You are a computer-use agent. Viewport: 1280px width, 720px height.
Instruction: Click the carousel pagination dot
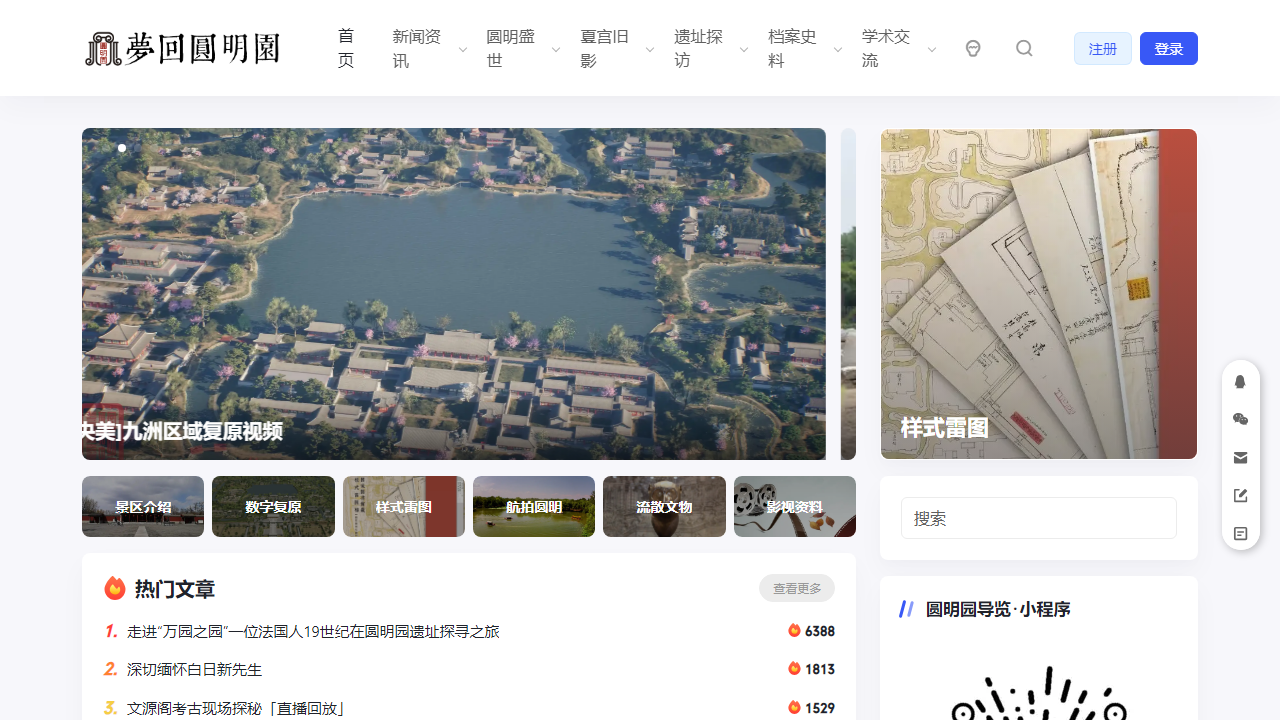[122, 148]
